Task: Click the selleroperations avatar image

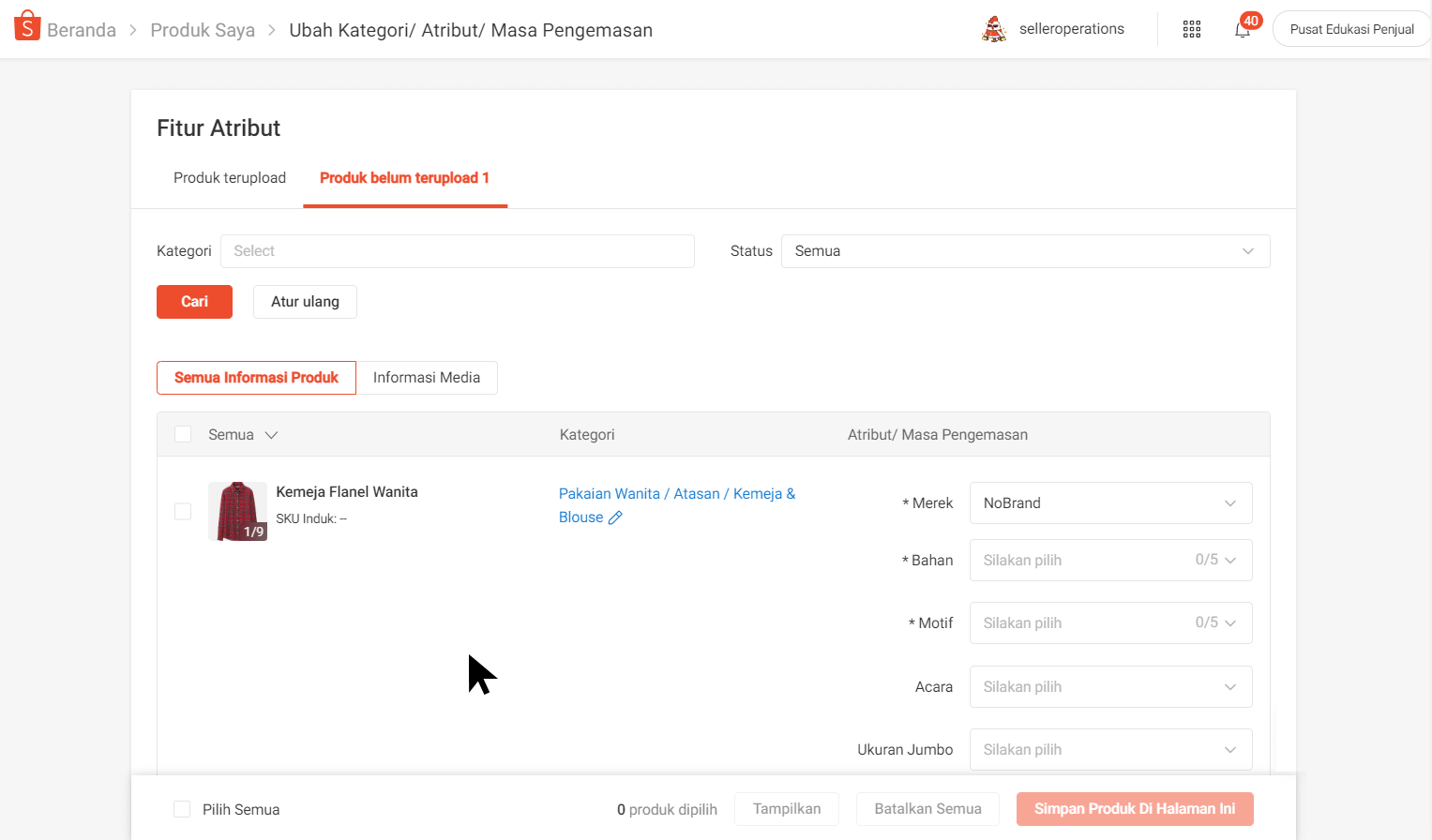Action: point(992,28)
